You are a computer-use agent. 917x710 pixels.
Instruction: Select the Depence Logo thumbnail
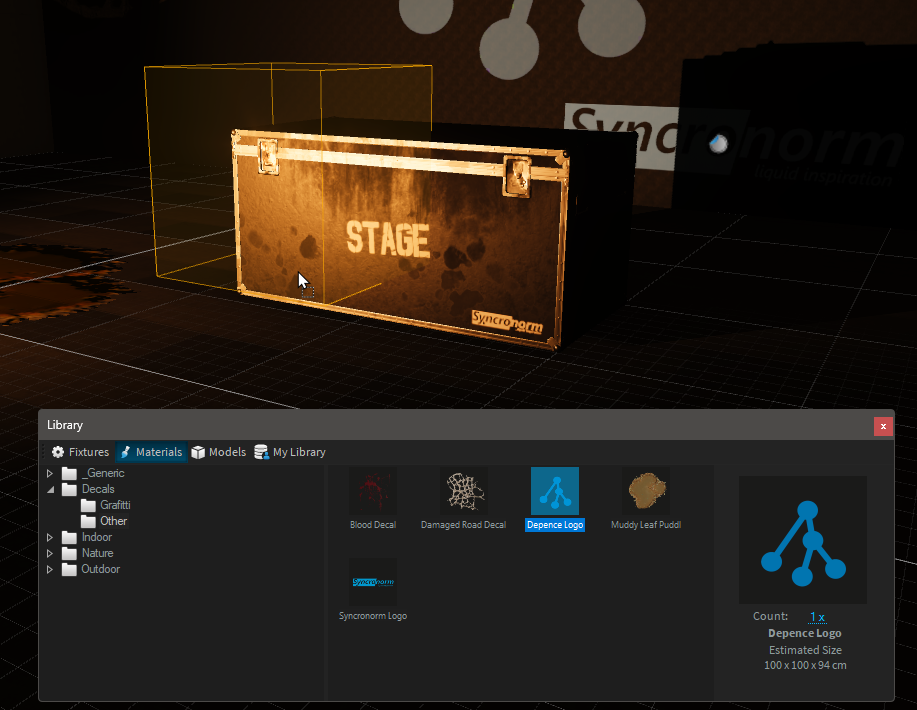coord(555,491)
